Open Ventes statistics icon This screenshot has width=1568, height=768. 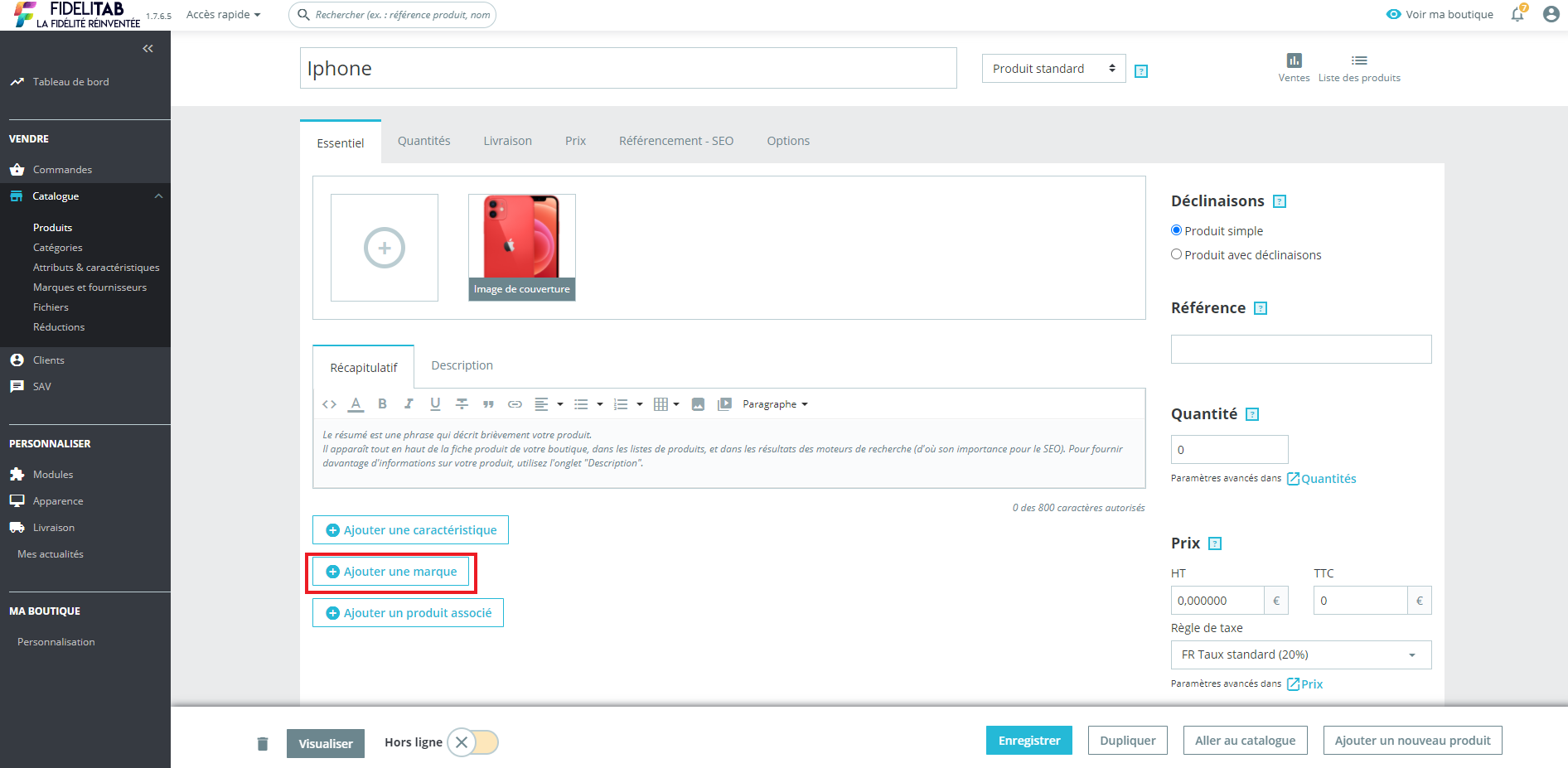point(1294,60)
